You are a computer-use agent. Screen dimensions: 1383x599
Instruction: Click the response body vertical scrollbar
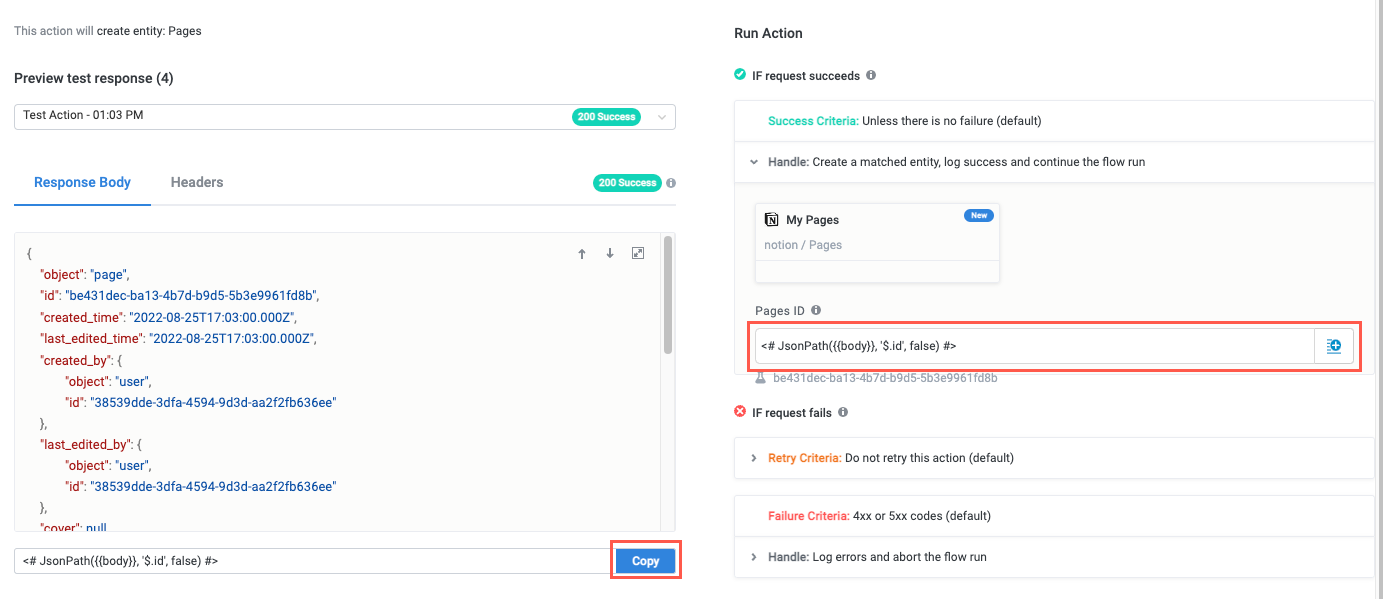[x=667, y=295]
